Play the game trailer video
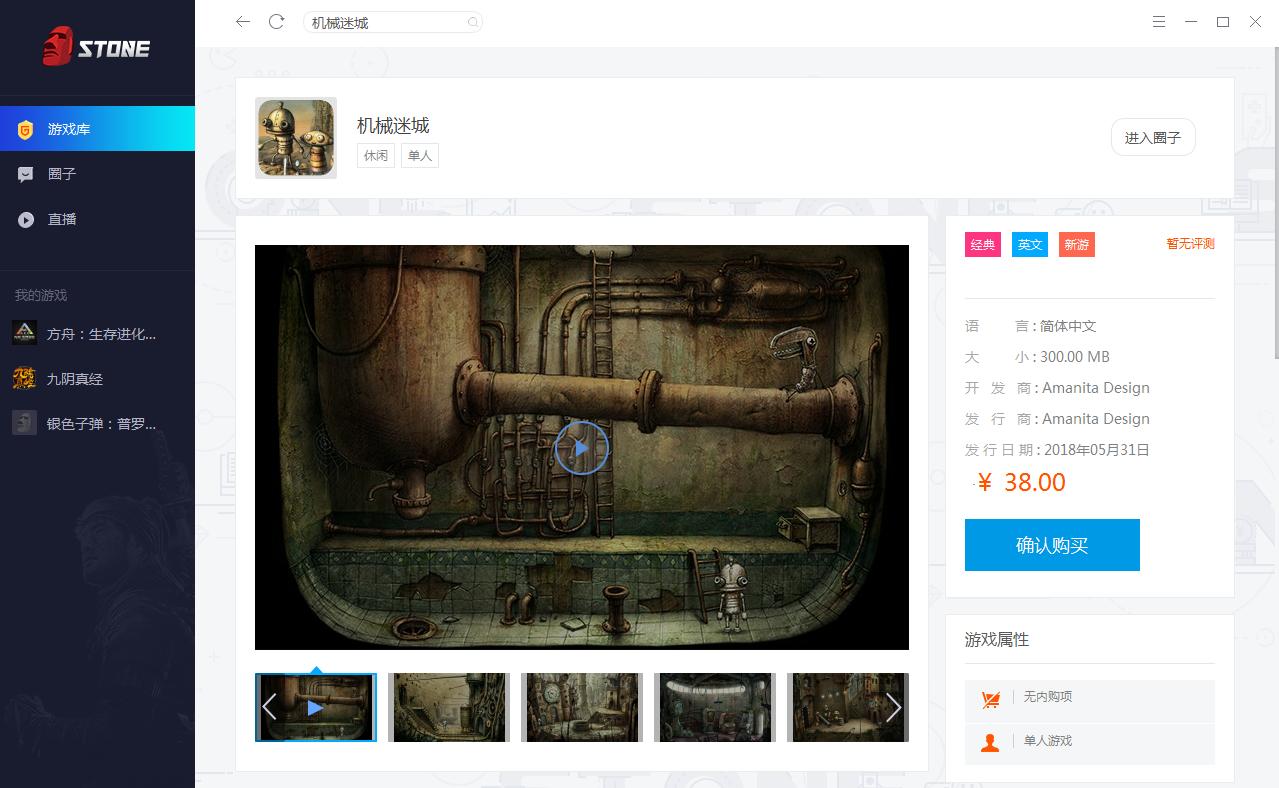This screenshot has width=1279, height=788. pyautogui.click(x=581, y=448)
